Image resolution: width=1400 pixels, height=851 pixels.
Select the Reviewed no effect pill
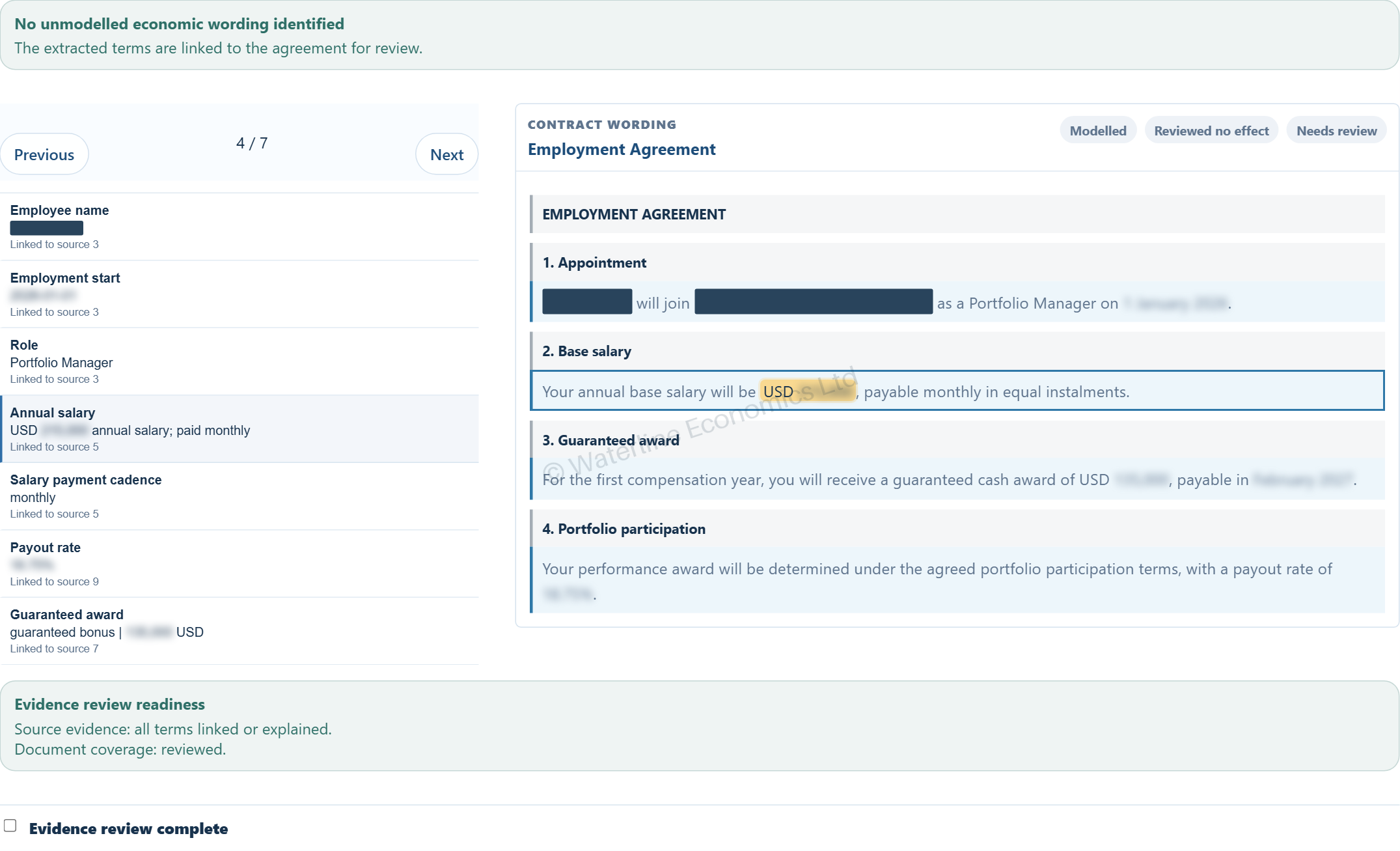pyautogui.click(x=1211, y=131)
